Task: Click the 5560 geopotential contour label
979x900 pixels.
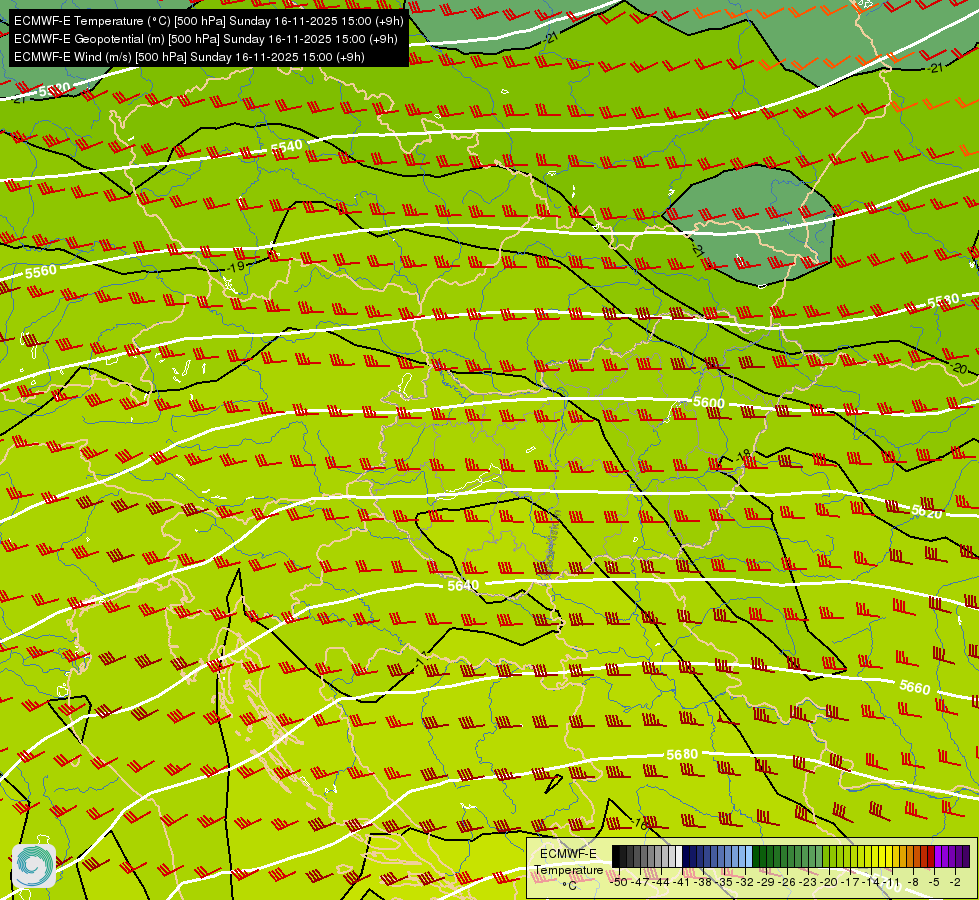Action: pos(41,272)
